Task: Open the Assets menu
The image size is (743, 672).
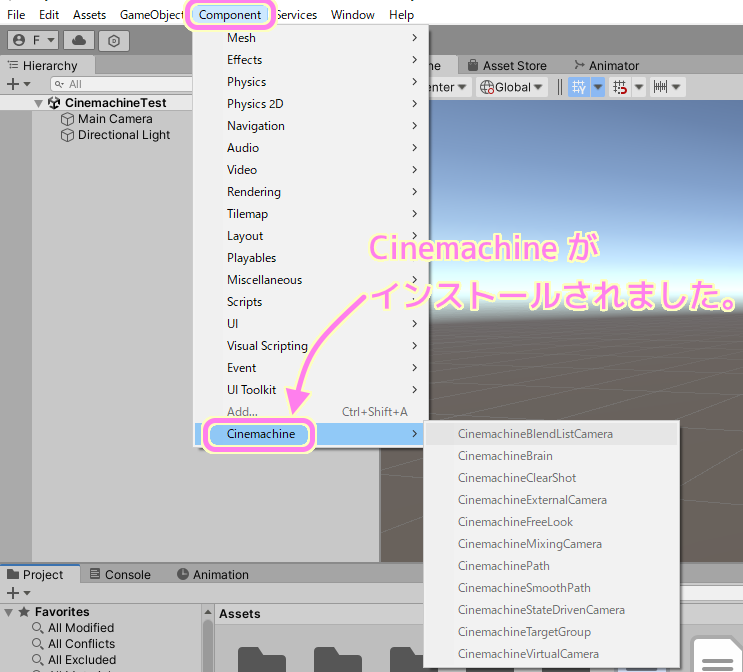Action: click(89, 15)
